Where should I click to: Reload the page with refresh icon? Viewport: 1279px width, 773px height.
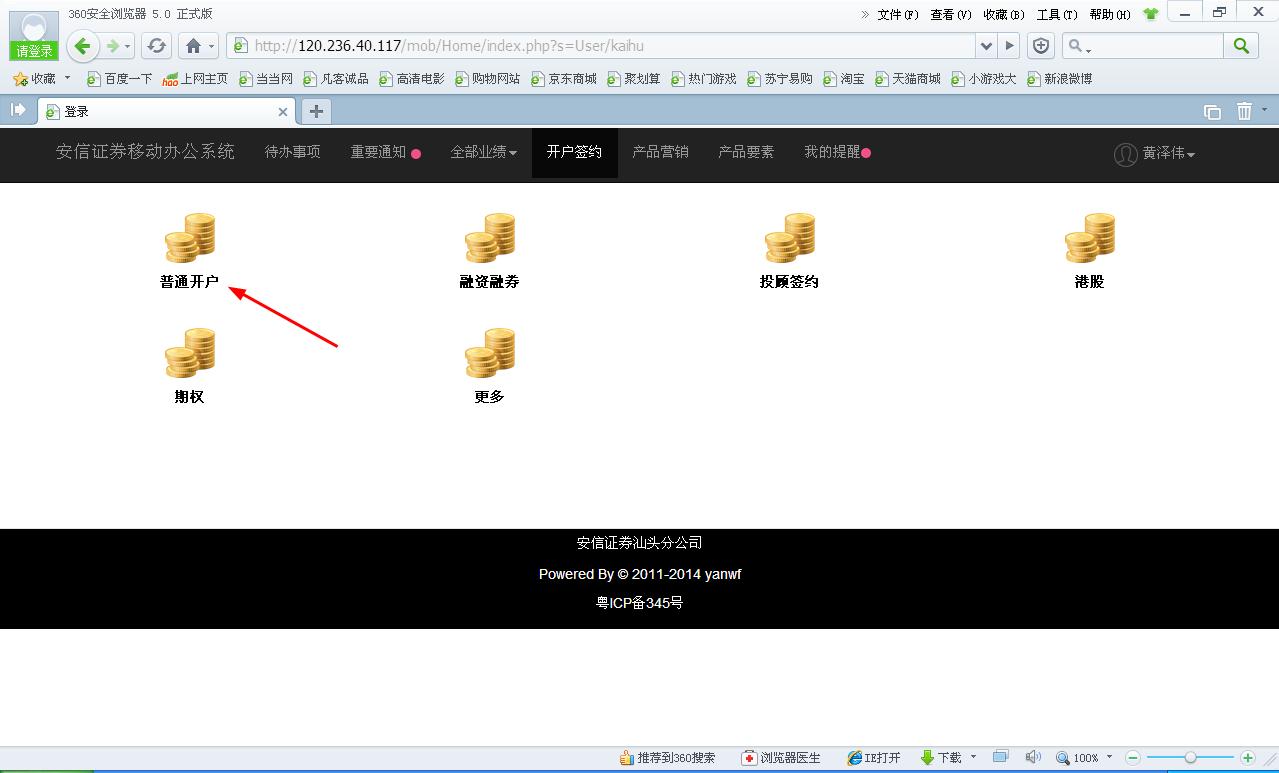coord(157,46)
